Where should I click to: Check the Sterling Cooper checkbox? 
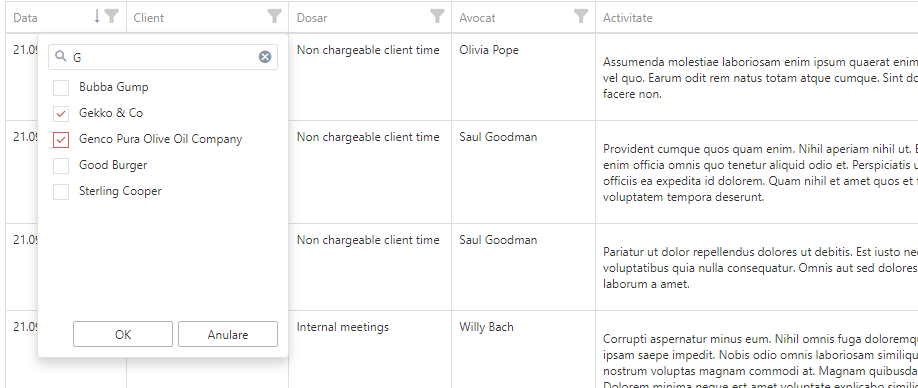61,191
